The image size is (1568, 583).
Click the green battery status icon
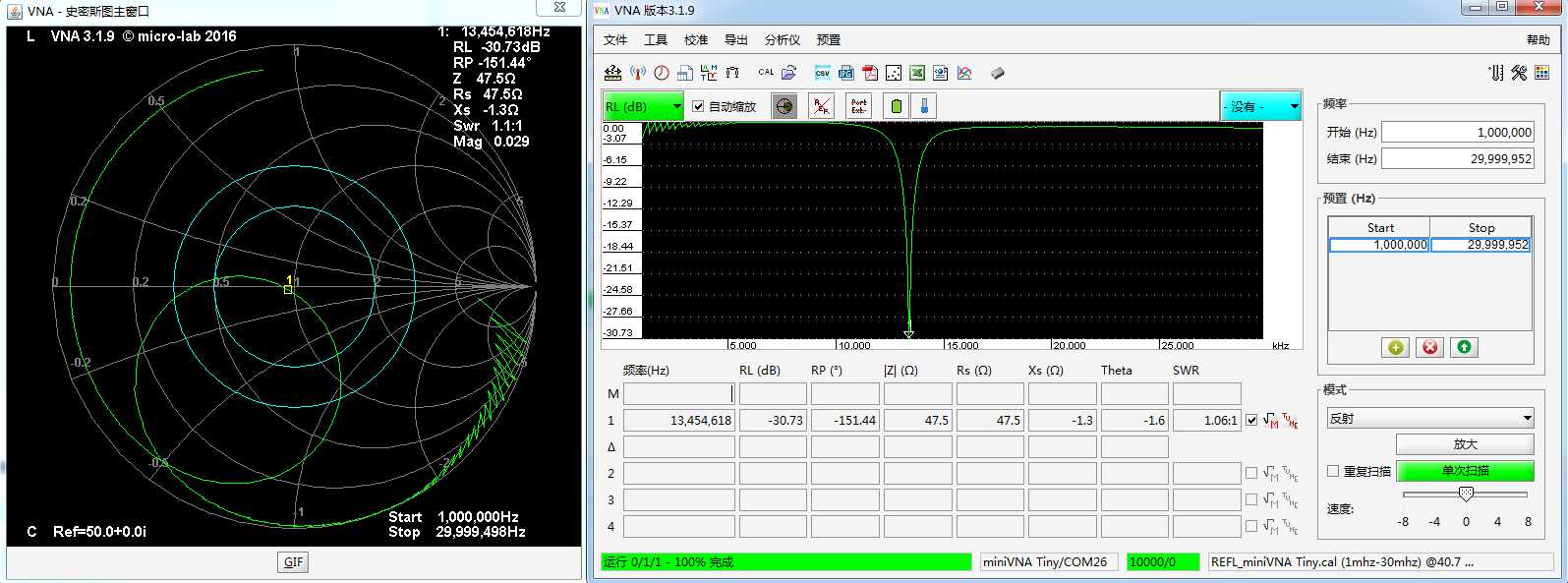pyautogui.click(x=896, y=106)
